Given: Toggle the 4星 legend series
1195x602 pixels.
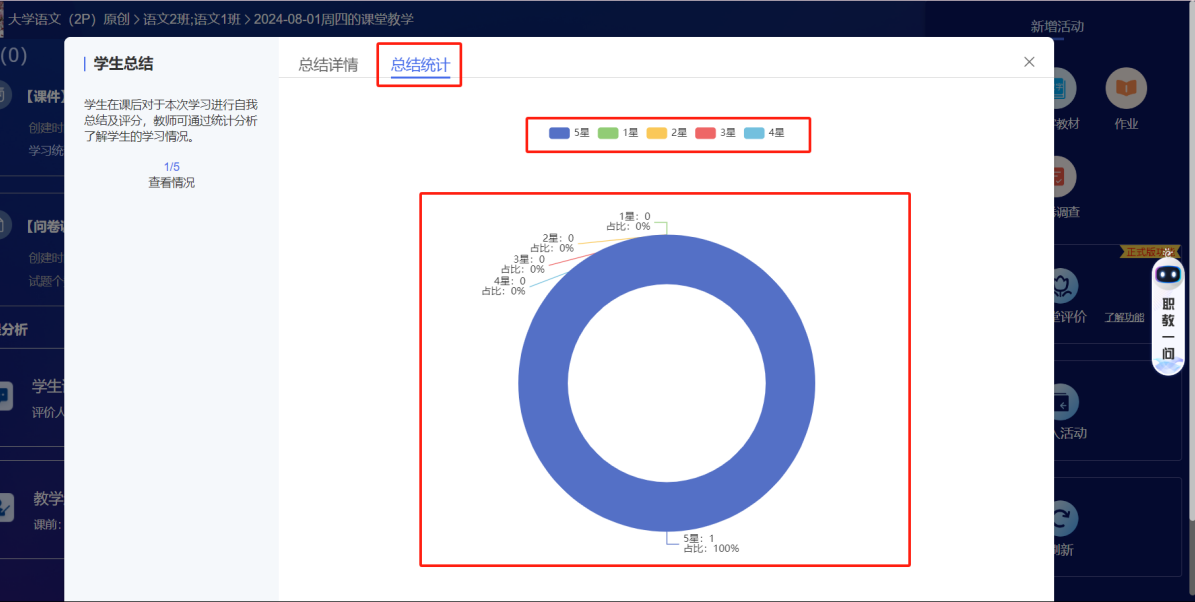Looking at the screenshot, I should [x=765, y=133].
